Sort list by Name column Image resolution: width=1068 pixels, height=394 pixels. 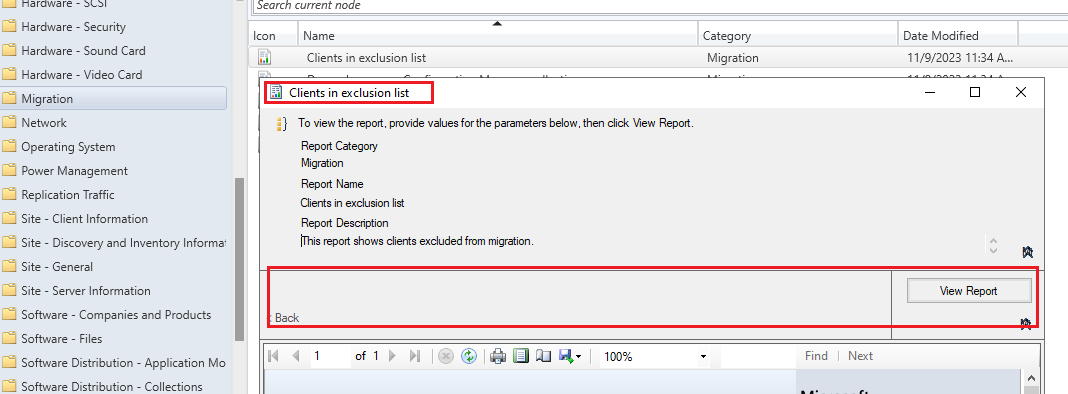(498, 35)
